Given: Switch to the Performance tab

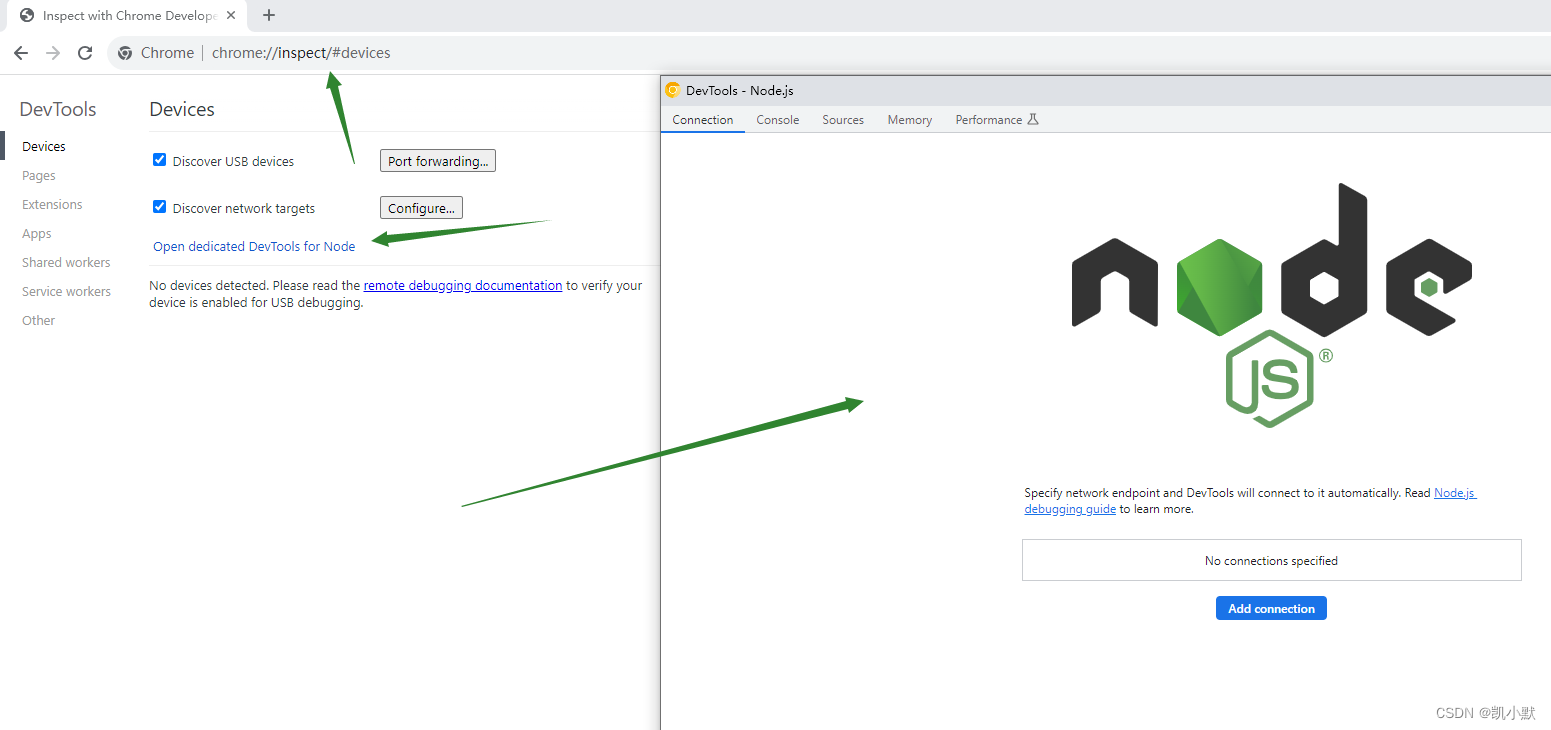Looking at the screenshot, I should [997, 119].
